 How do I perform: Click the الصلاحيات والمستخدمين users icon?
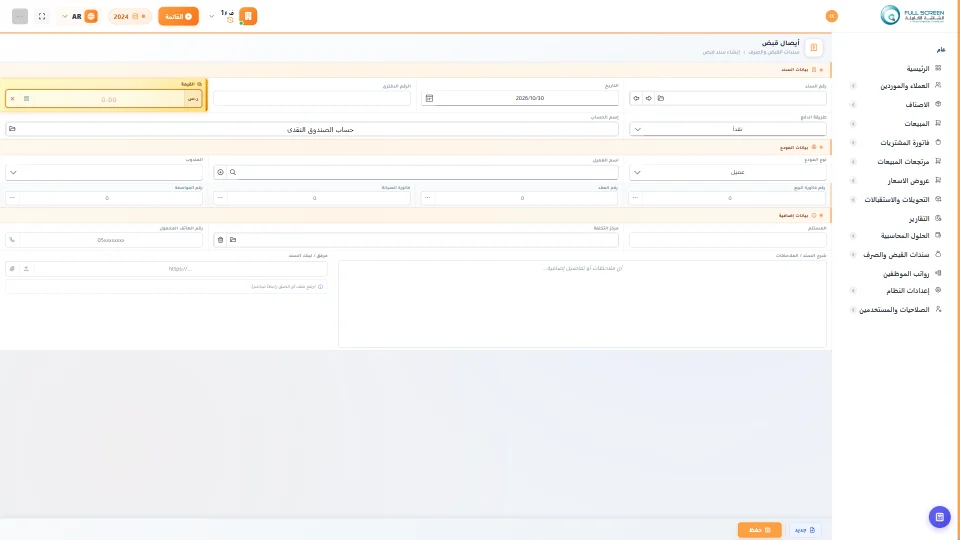938,309
